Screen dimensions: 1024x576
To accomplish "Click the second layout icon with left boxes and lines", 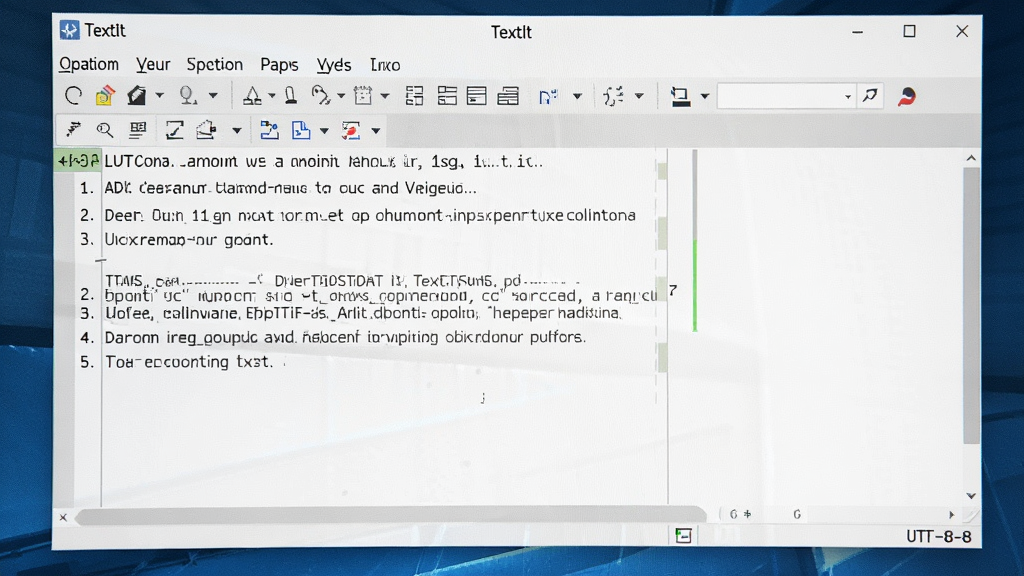I will 447,96.
